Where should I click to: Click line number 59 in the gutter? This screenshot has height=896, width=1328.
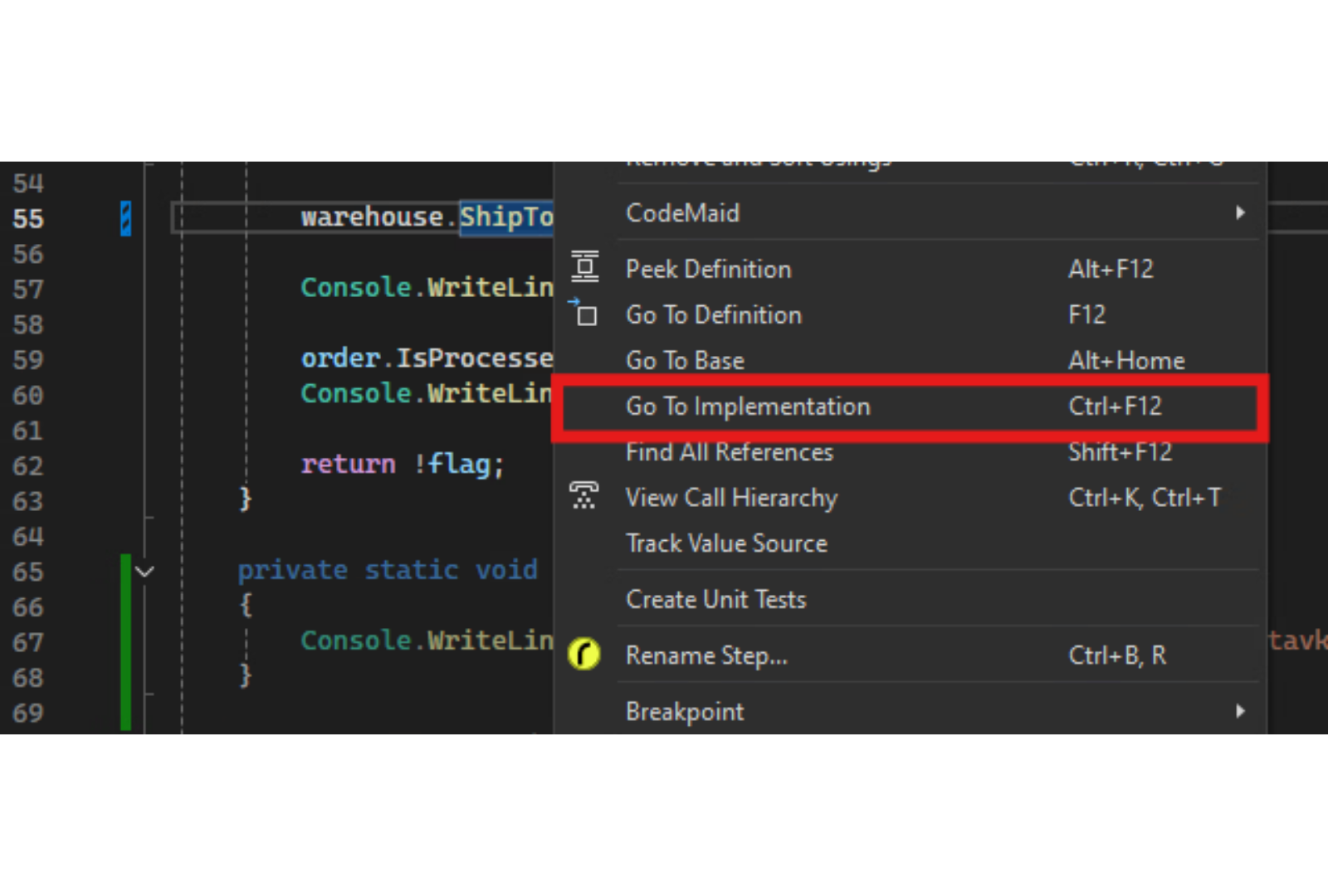[28, 360]
